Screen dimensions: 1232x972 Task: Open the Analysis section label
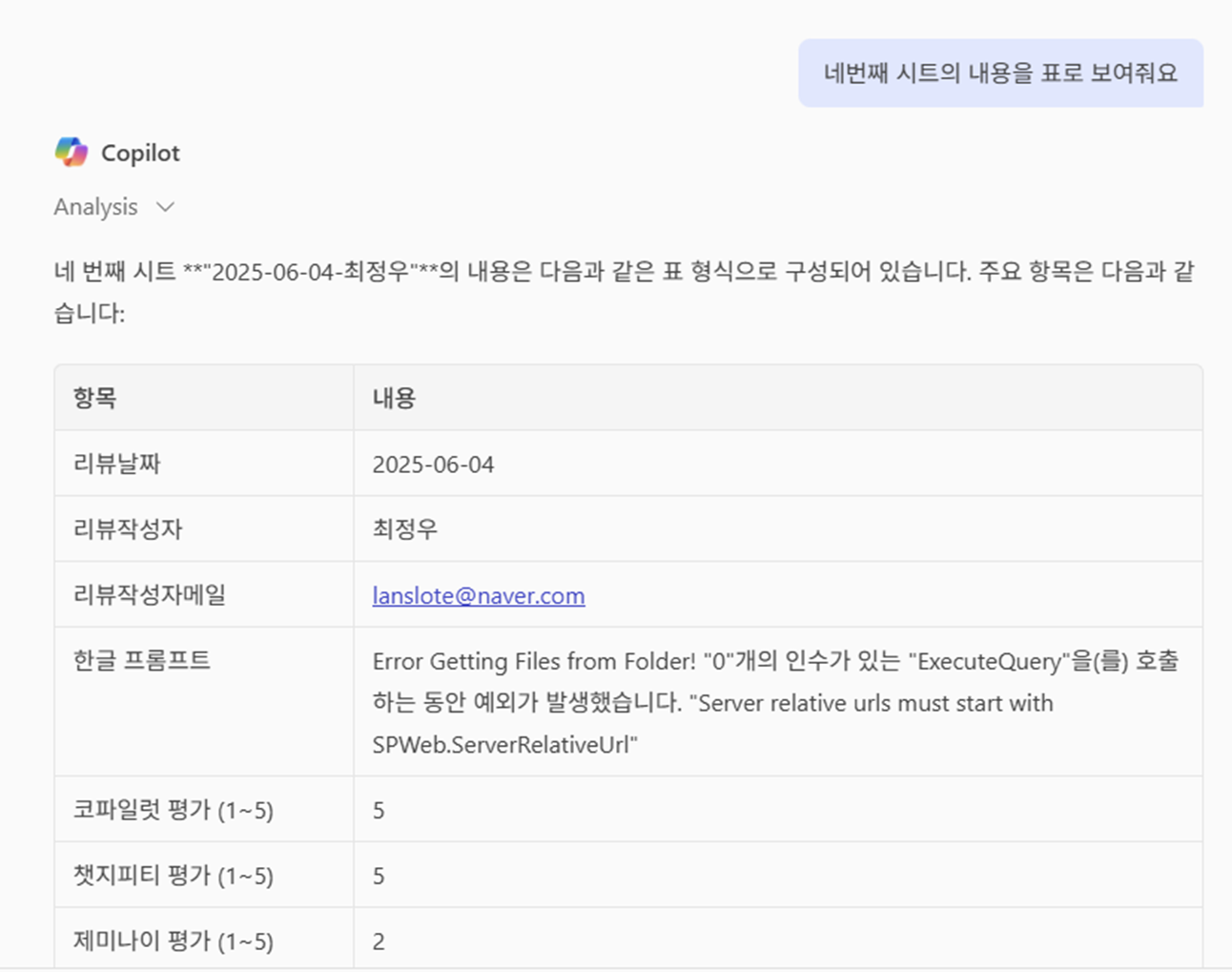95,207
